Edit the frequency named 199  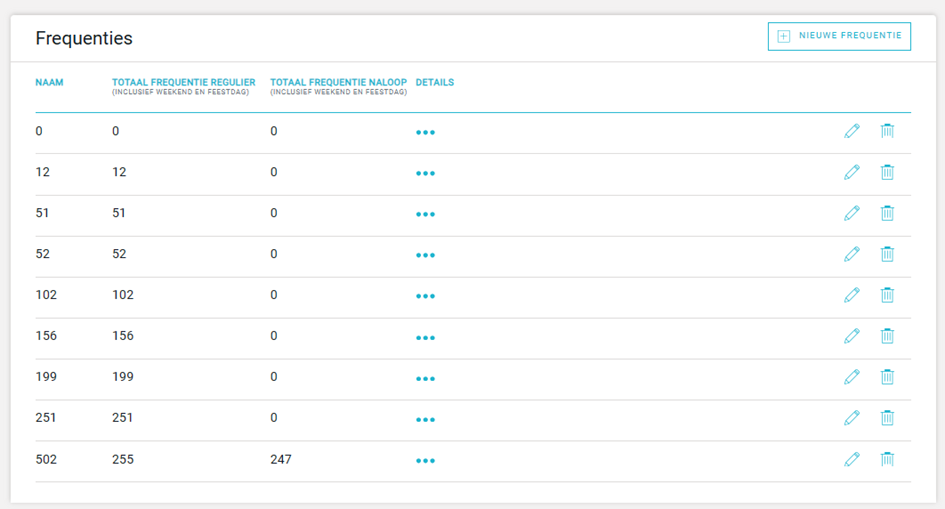coord(852,376)
